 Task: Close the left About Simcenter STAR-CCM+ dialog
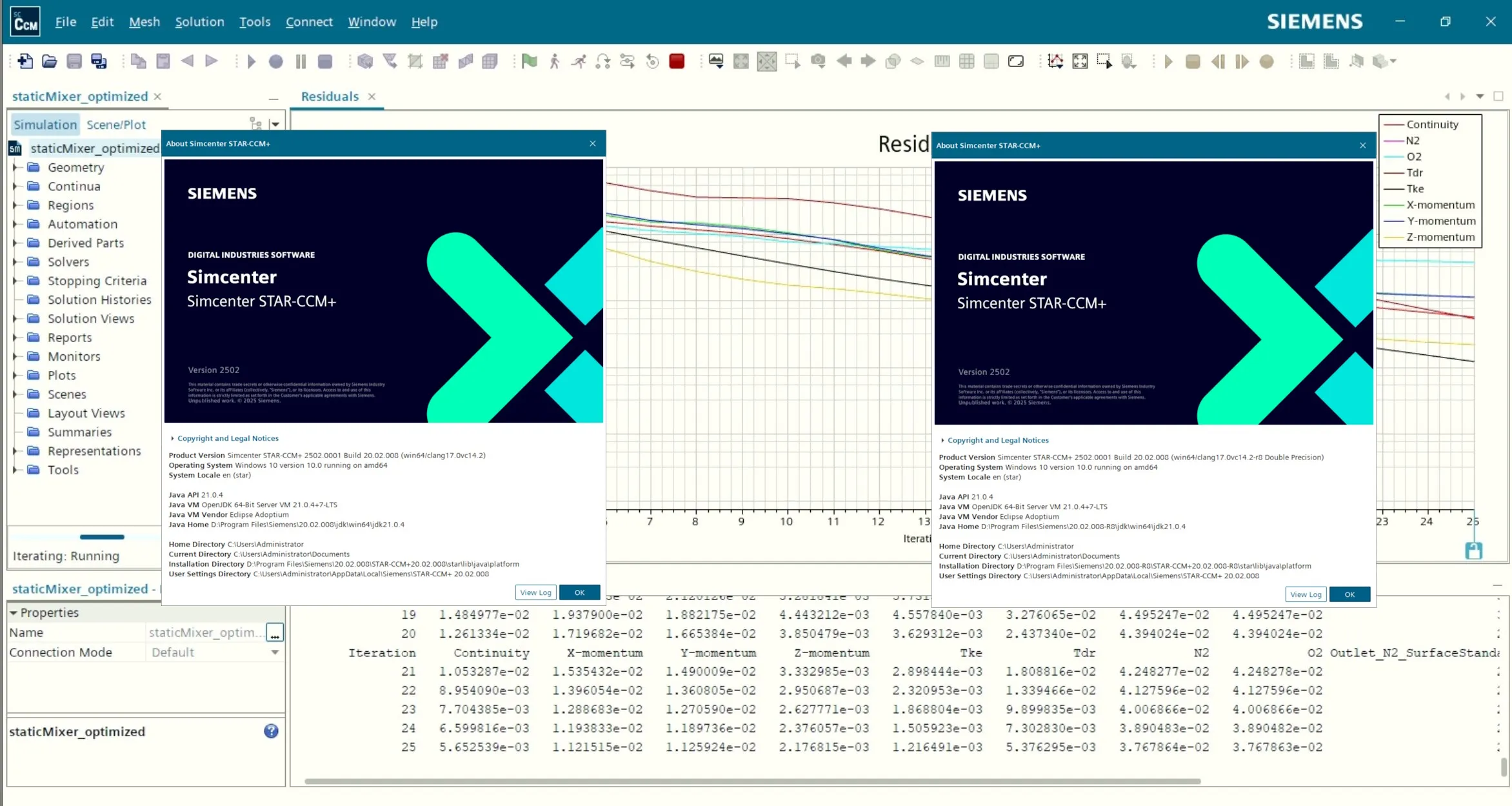click(593, 143)
